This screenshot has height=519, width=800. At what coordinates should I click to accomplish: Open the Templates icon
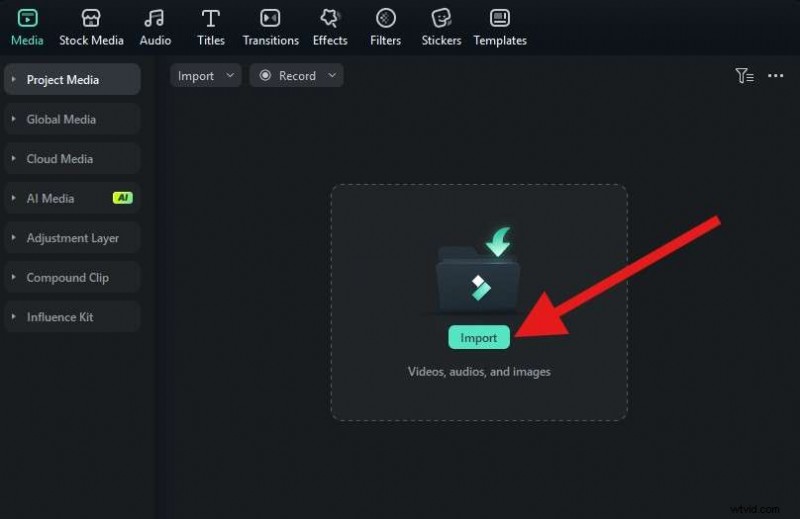coord(500,19)
